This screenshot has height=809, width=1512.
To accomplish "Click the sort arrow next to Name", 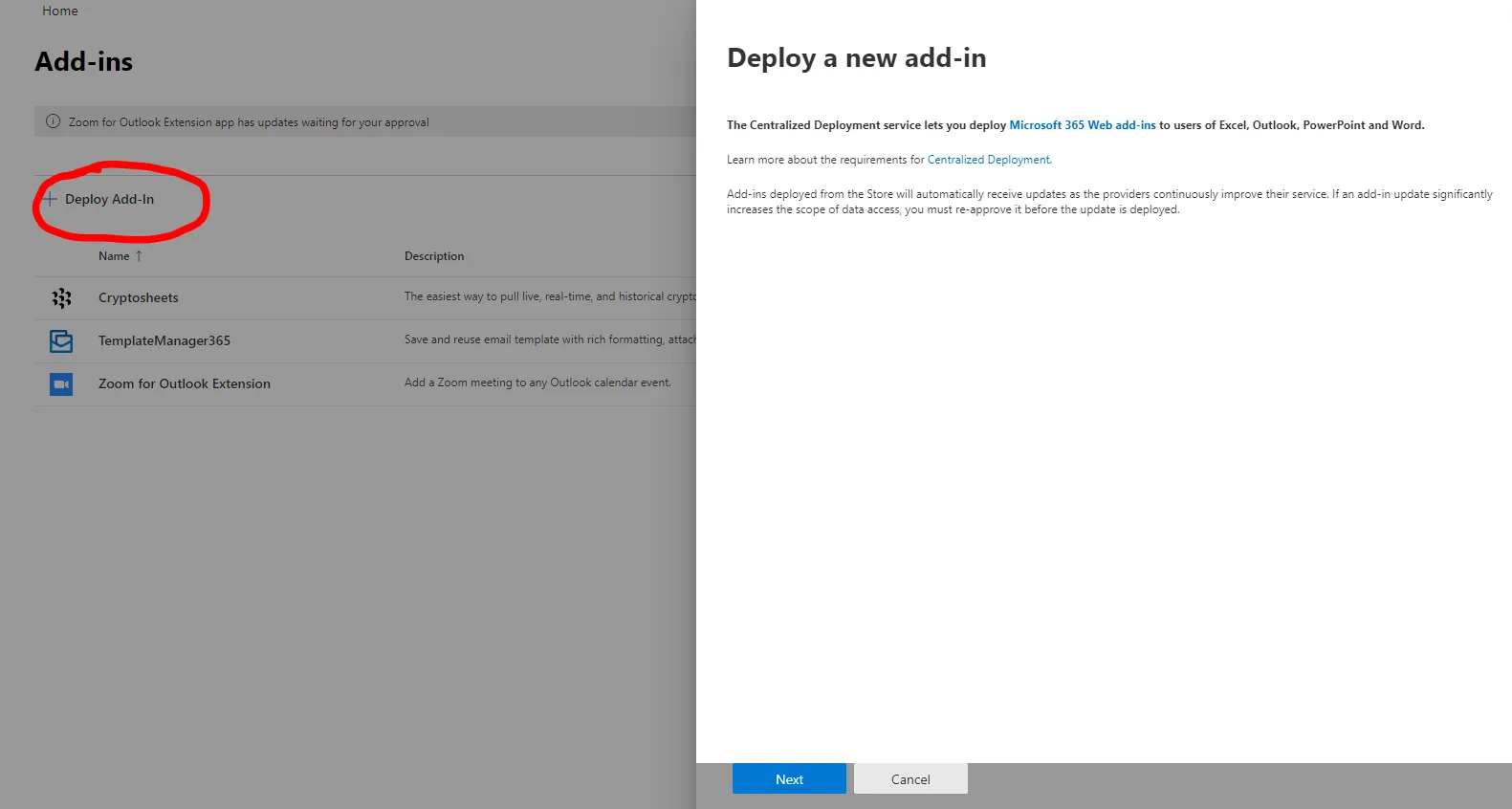I will tap(139, 256).
